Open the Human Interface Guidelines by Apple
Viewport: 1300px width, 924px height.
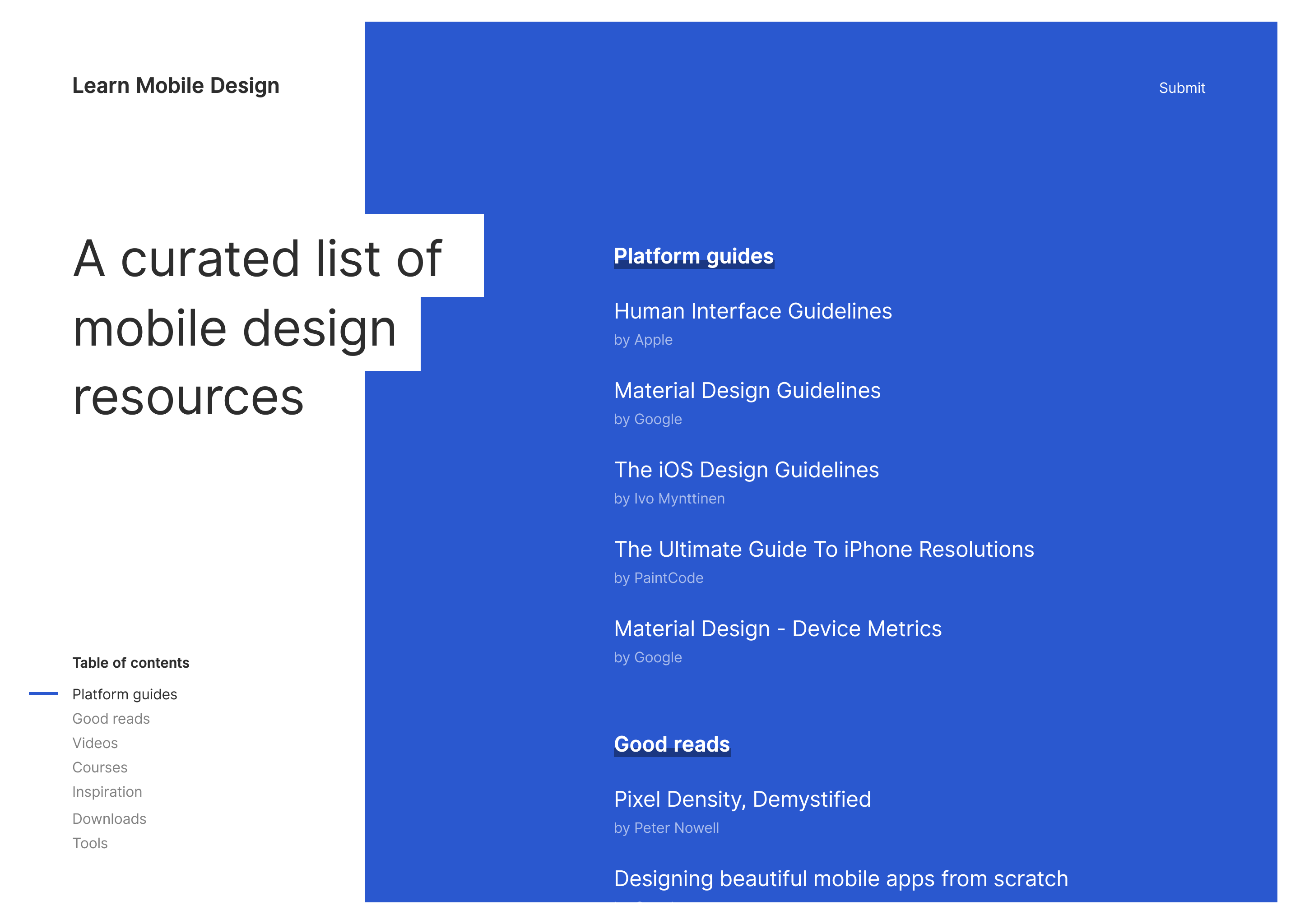point(752,311)
